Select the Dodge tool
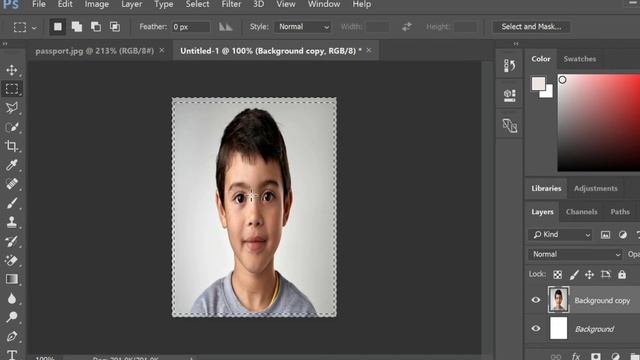 coord(11,317)
